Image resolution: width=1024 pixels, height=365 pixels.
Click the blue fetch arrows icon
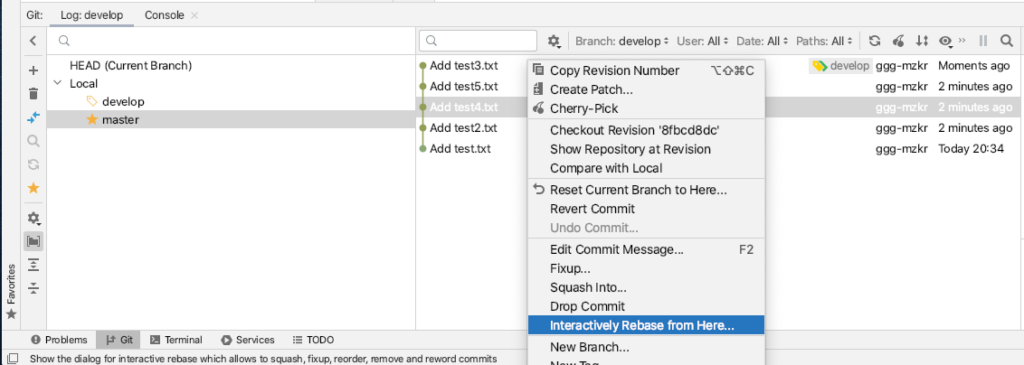click(x=33, y=118)
